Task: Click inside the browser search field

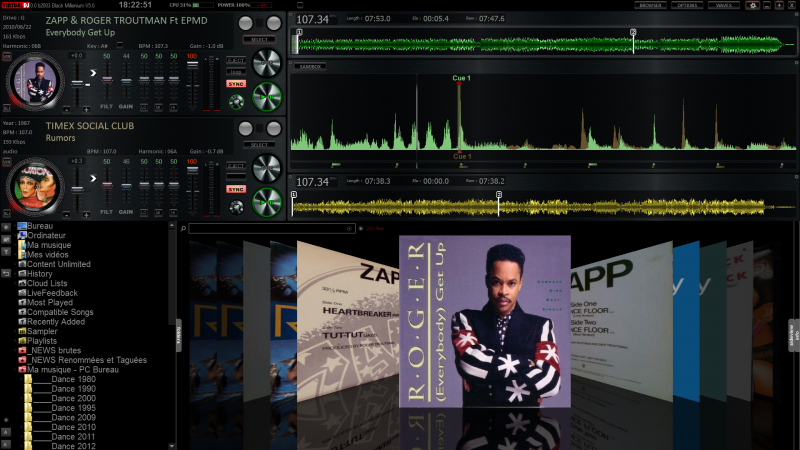Action: 271,229
